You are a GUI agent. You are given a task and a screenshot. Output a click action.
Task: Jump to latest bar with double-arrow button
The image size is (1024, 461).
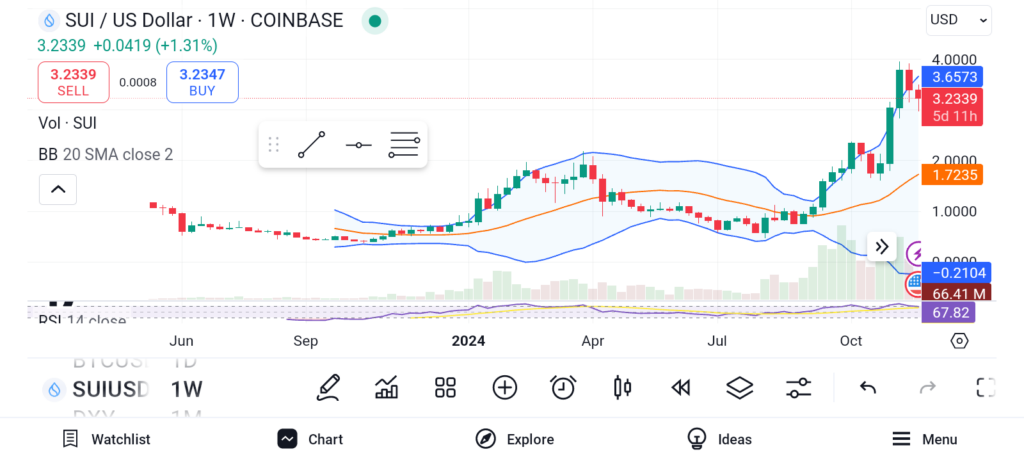(x=882, y=246)
